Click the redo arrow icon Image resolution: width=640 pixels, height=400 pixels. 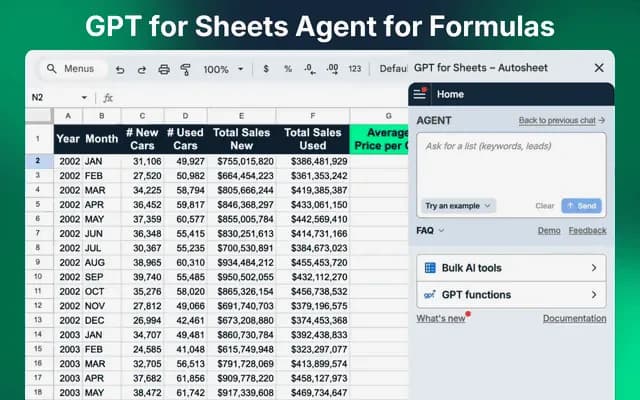click(x=142, y=69)
